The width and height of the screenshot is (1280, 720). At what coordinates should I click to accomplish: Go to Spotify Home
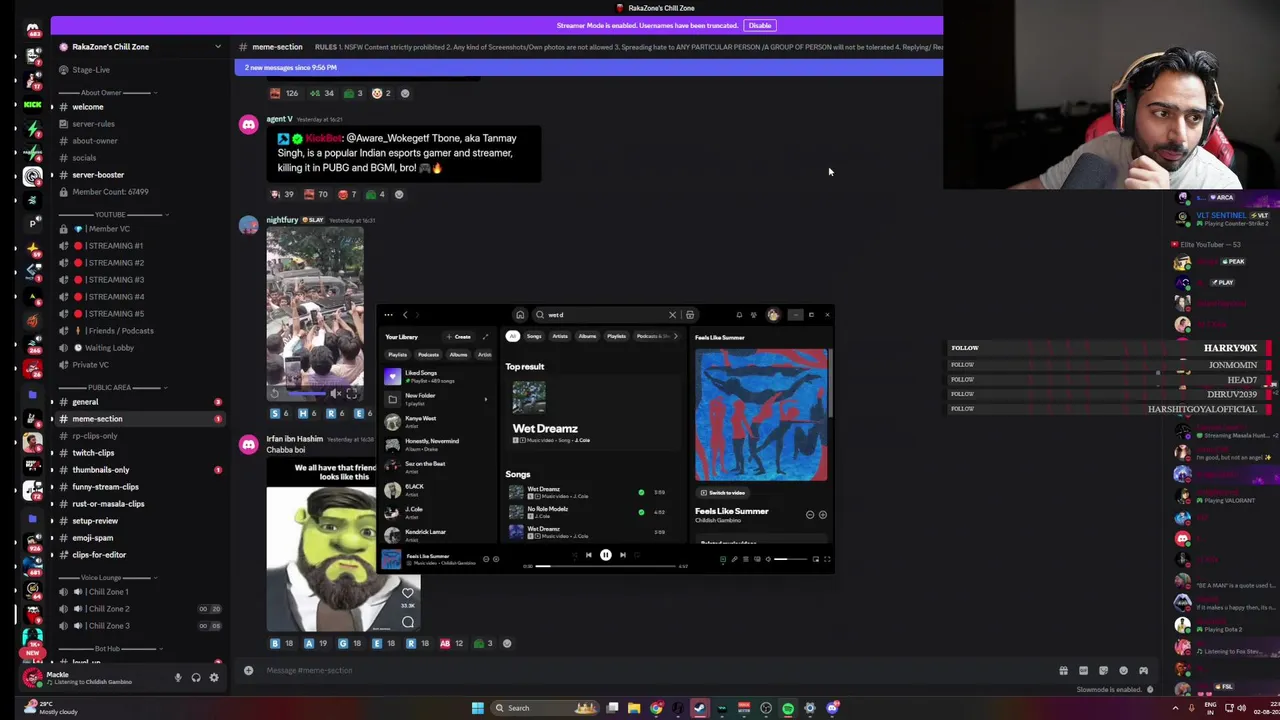click(x=520, y=315)
